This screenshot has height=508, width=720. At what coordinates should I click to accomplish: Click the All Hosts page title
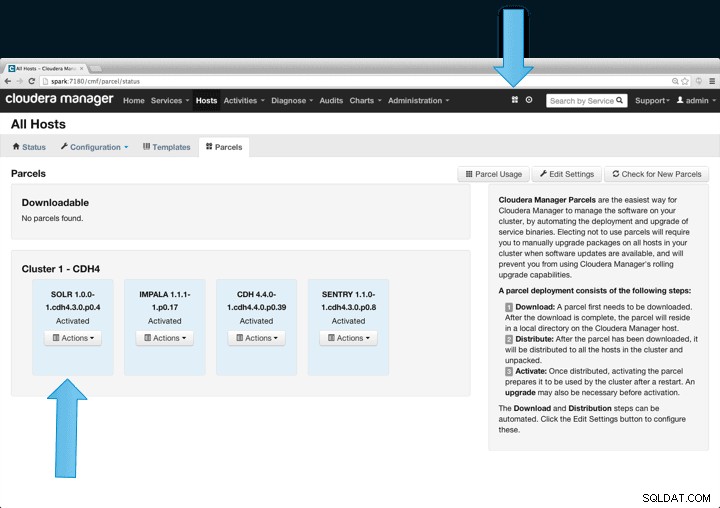[x=38, y=124]
